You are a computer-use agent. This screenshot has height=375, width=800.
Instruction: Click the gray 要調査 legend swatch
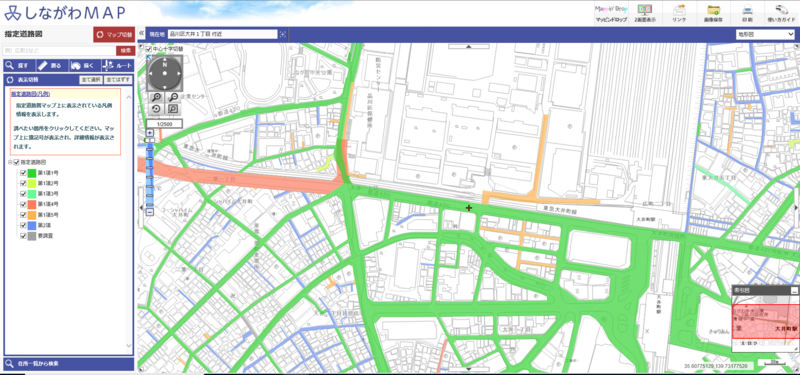(x=32, y=236)
